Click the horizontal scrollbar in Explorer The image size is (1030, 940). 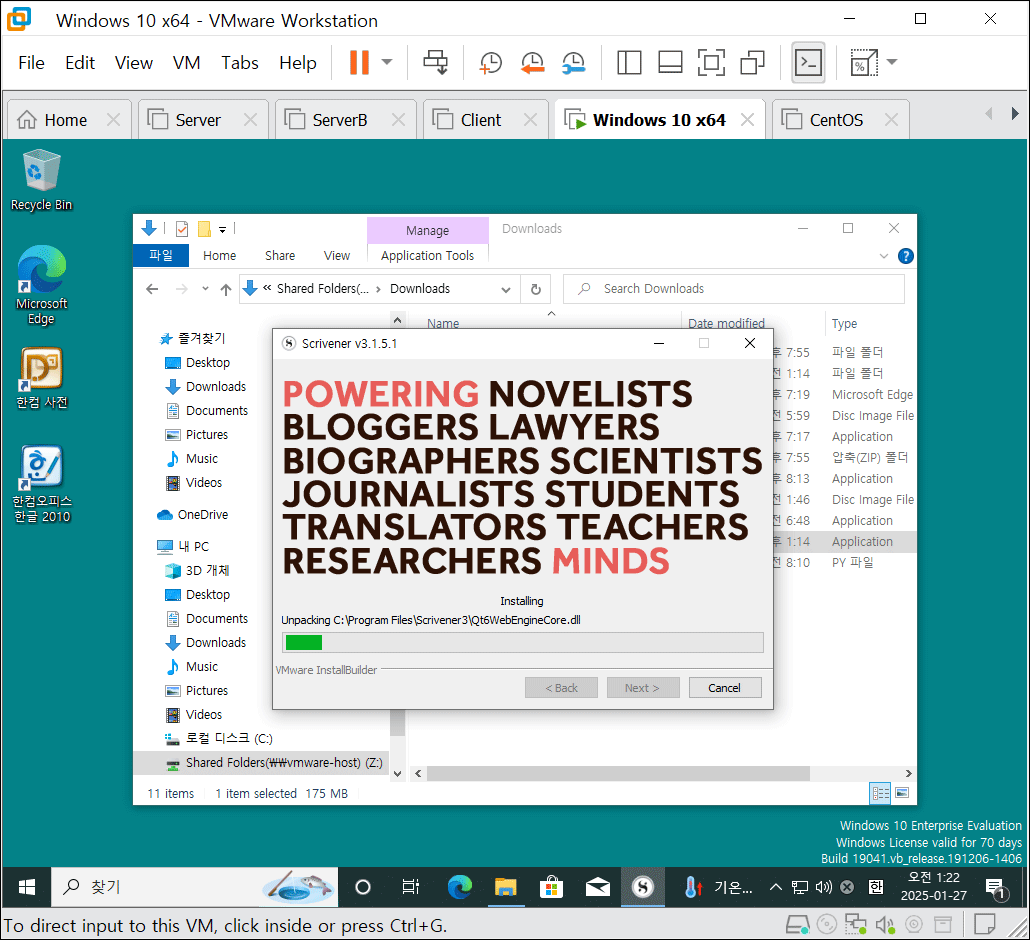coord(617,774)
